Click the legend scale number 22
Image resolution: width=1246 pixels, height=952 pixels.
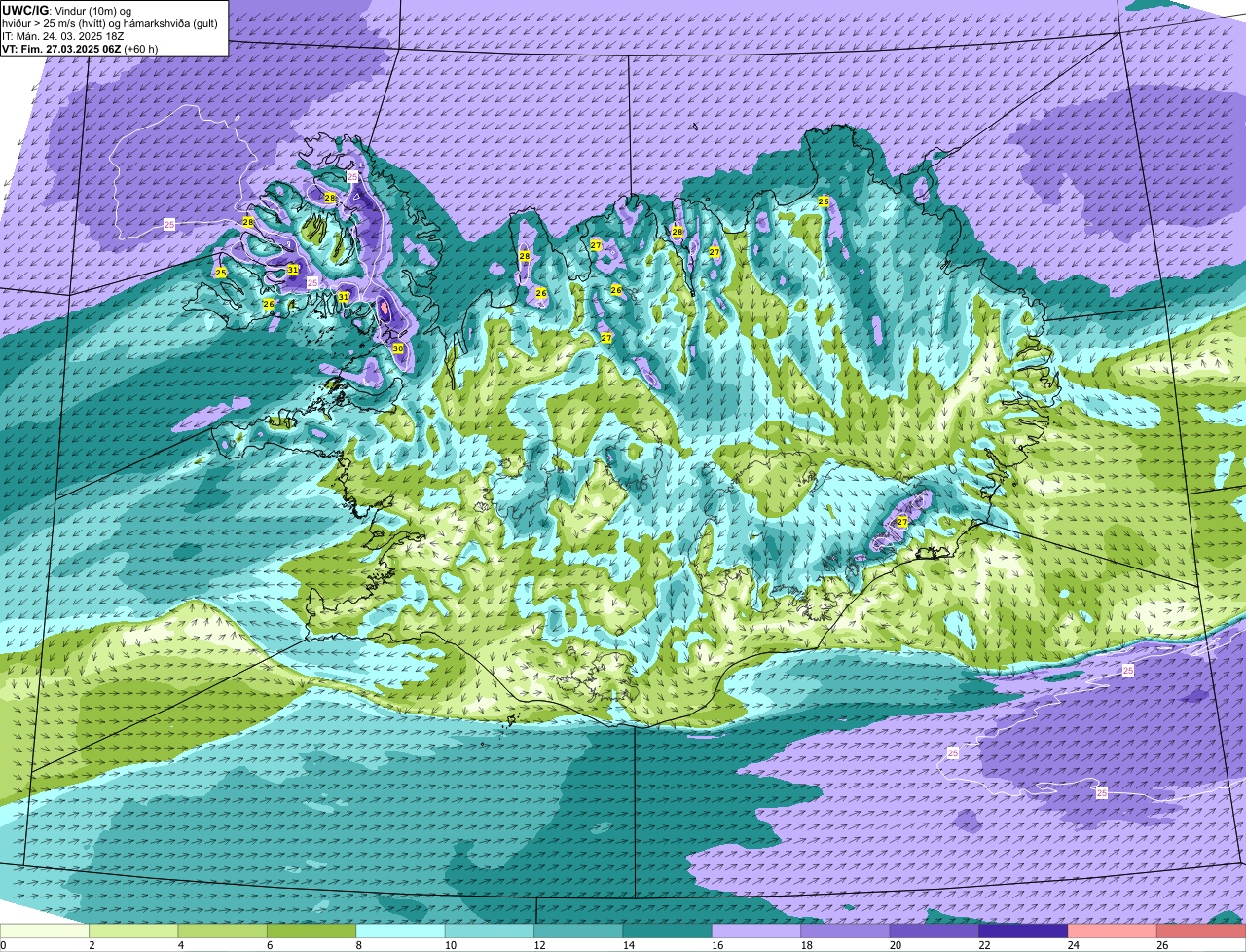984,945
